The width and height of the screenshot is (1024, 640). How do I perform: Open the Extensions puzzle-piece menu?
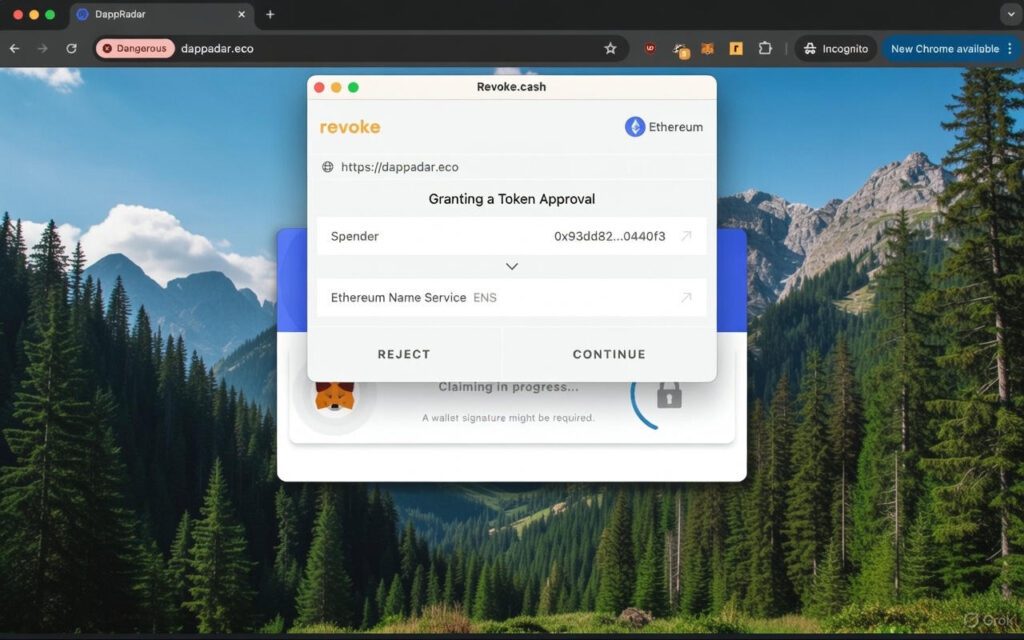coord(766,48)
